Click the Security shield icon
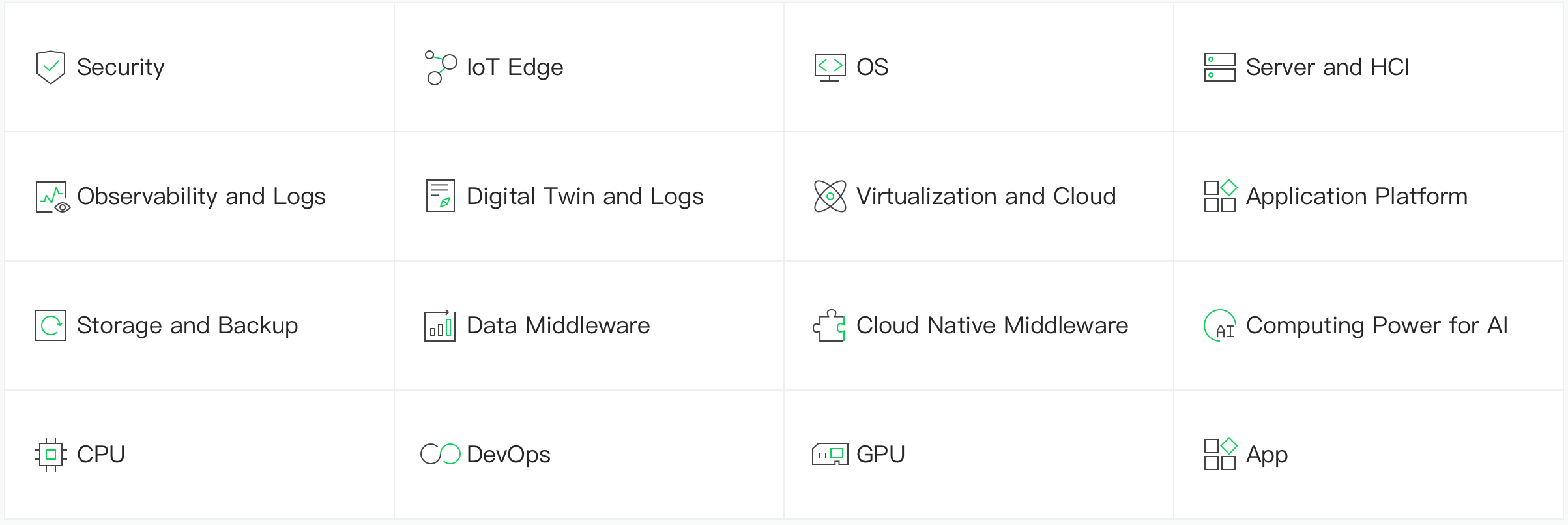 coord(51,67)
